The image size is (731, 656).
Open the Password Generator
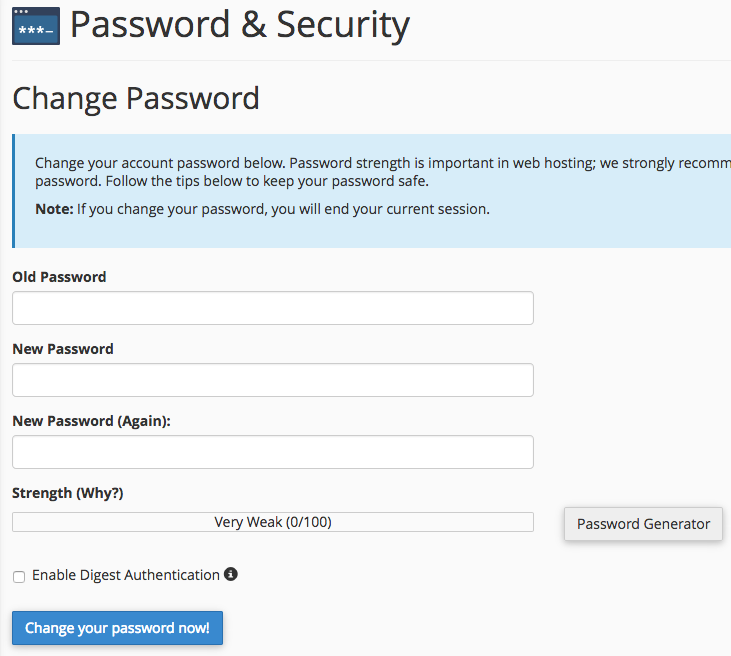coord(643,524)
